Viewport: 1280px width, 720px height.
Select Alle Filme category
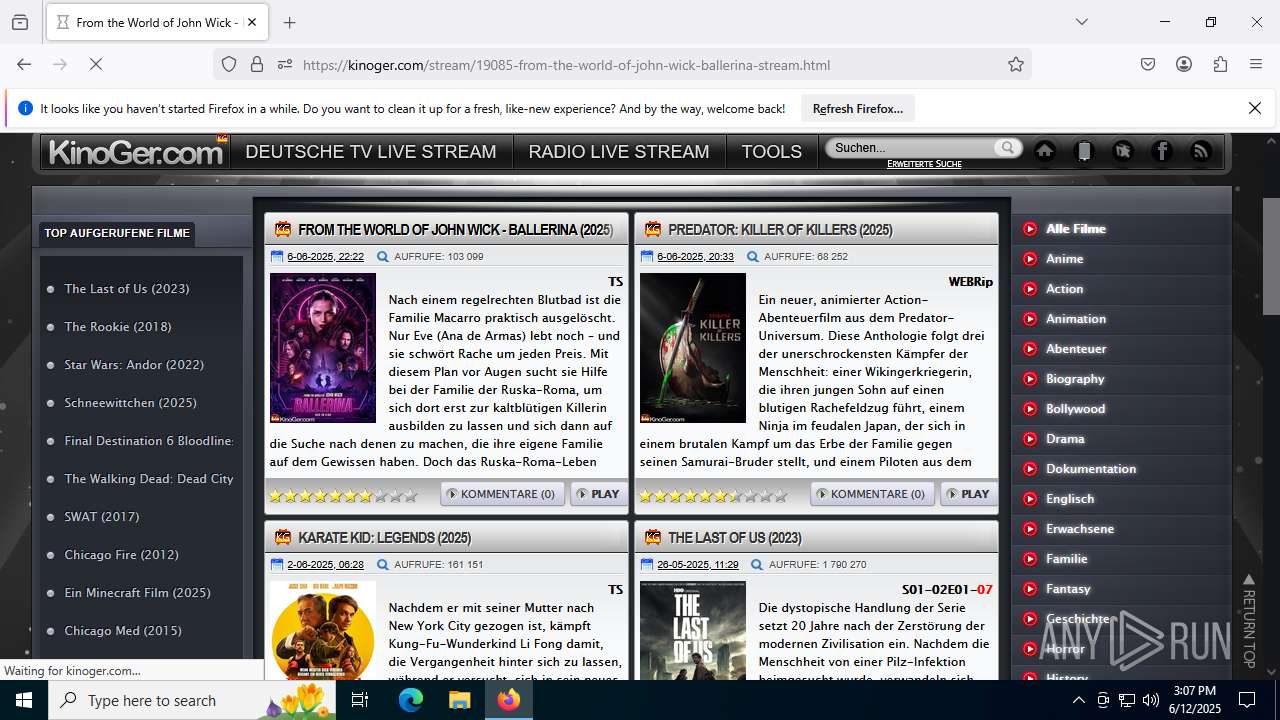point(1076,229)
